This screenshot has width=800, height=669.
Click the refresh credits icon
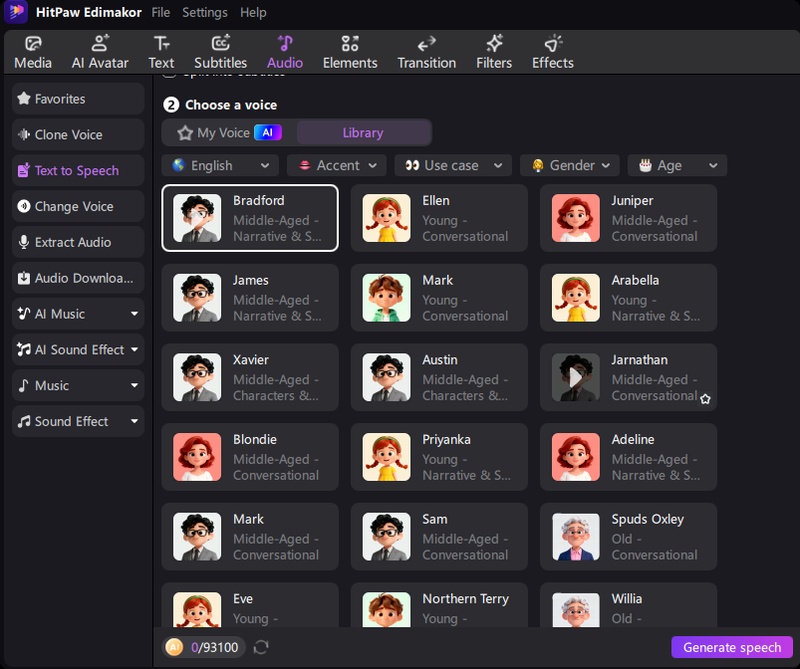261,647
